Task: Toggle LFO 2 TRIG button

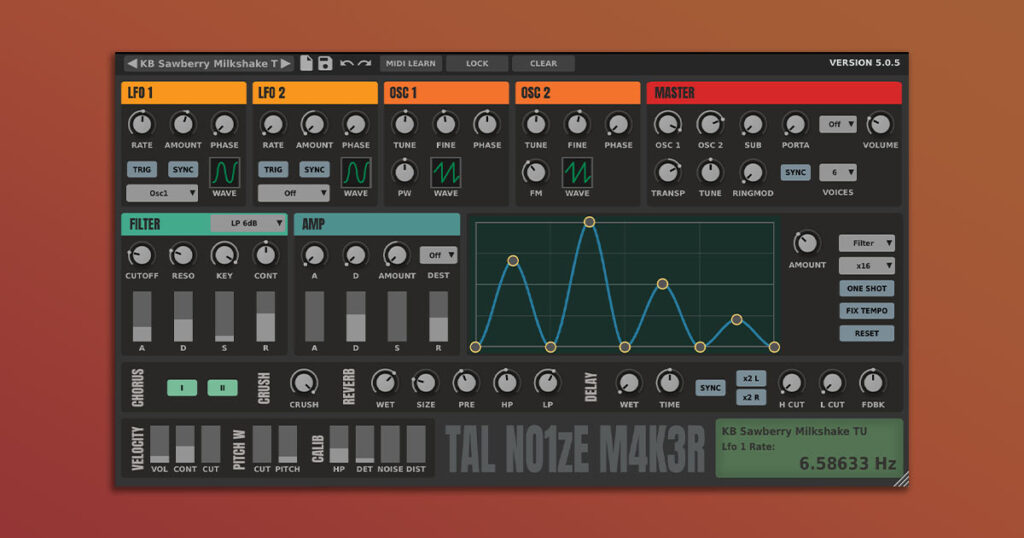Action: pyautogui.click(x=273, y=170)
